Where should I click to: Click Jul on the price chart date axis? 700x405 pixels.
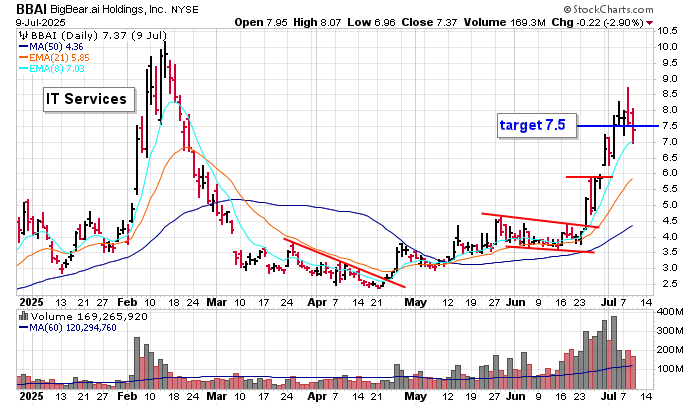click(x=608, y=302)
